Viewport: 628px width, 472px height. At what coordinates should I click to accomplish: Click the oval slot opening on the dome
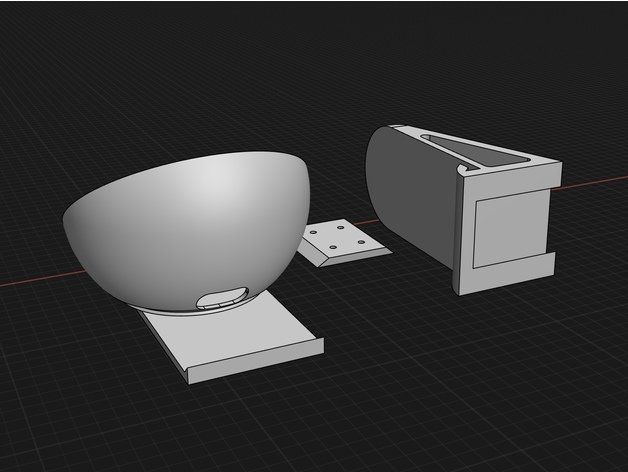point(226,297)
